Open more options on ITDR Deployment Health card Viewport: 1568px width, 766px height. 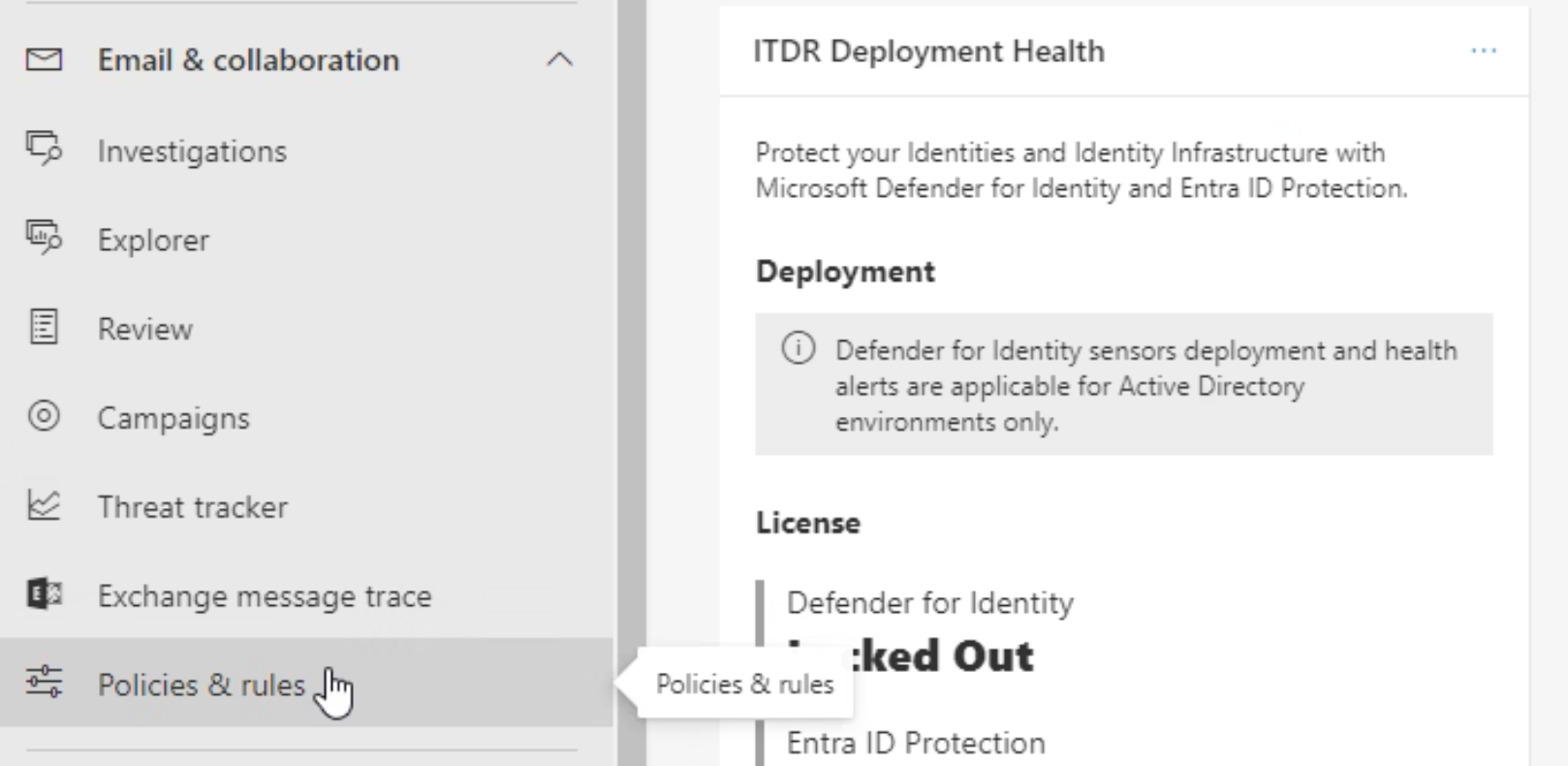pos(1483,50)
